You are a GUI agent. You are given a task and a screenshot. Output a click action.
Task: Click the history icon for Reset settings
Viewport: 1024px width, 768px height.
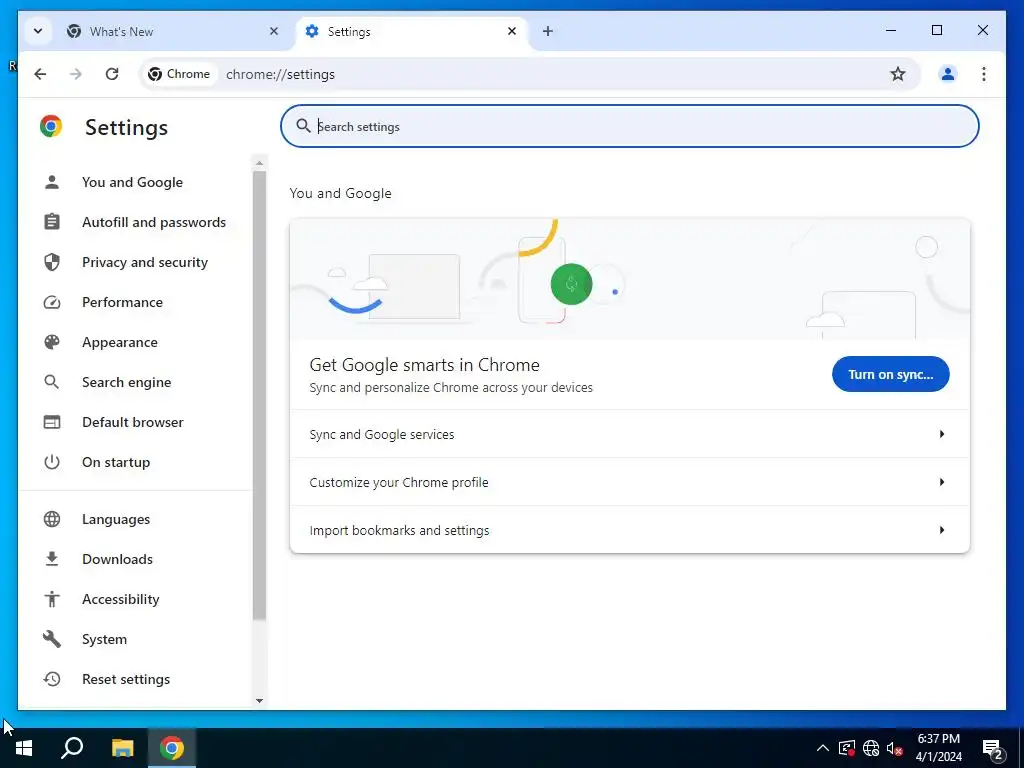click(x=52, y=679)
